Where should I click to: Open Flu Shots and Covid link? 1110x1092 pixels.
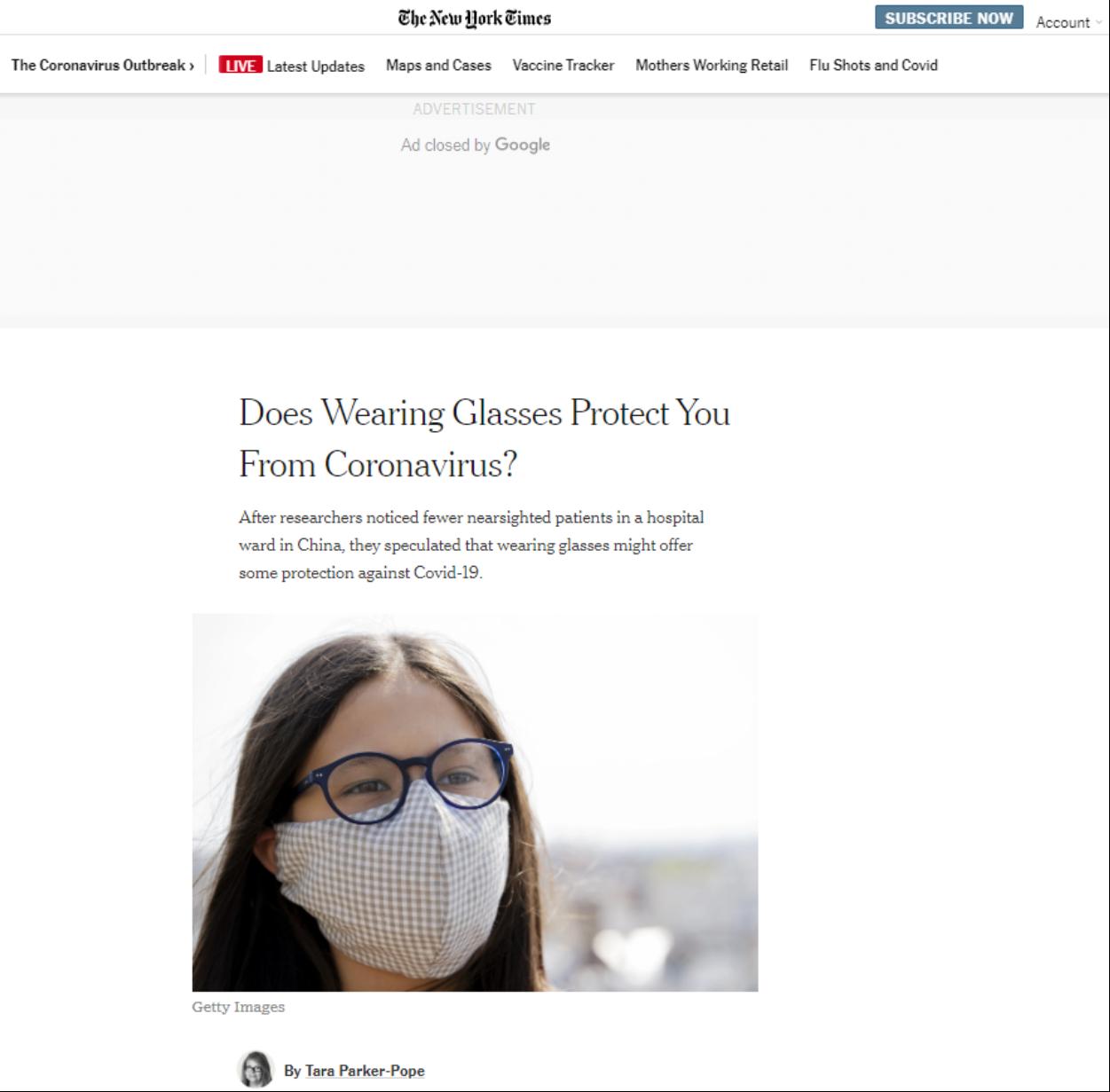click(873, 66)
